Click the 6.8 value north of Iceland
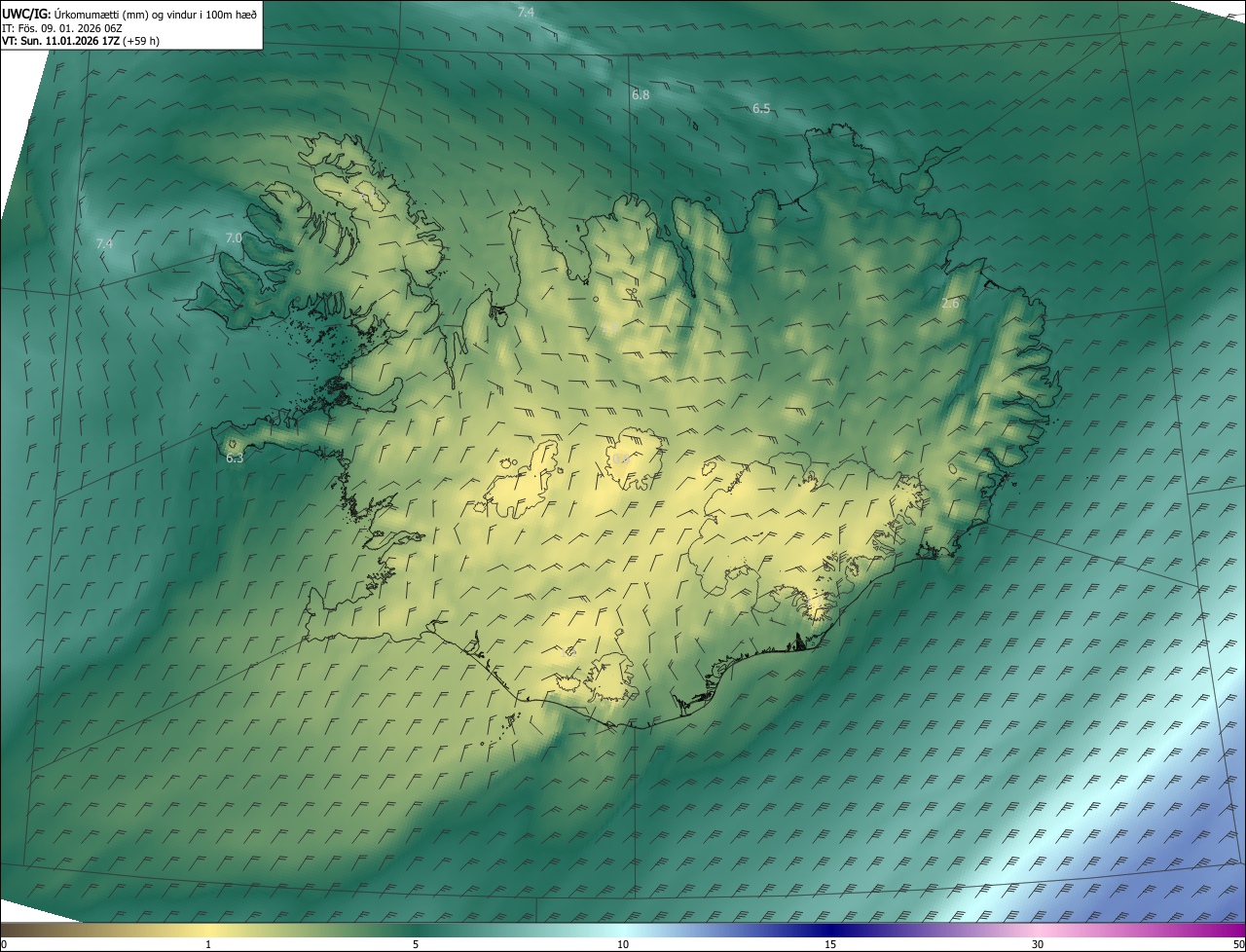The image size is (1246, 952). tap(641, 94)
